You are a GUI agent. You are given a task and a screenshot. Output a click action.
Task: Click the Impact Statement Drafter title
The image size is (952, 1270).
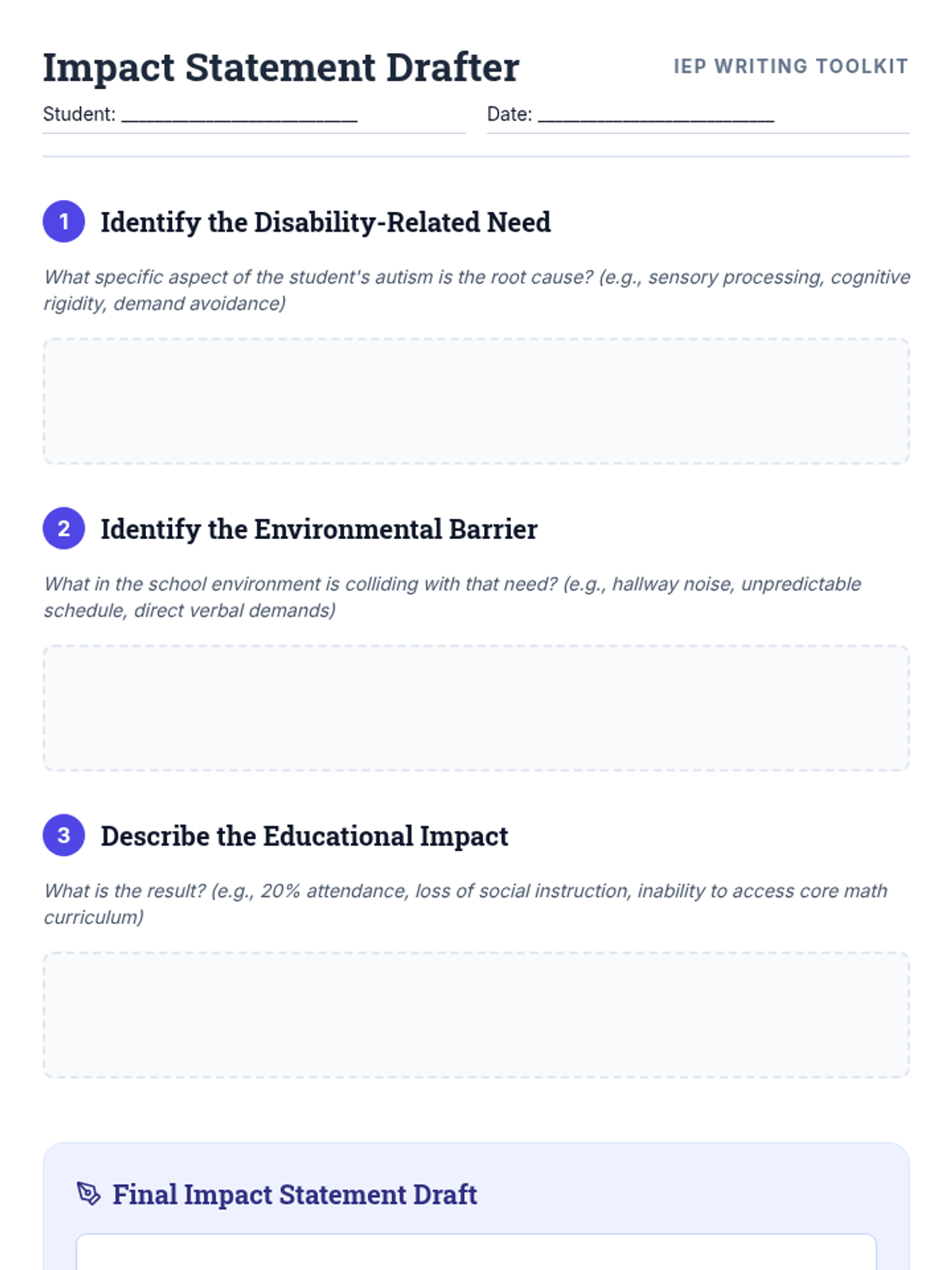281,68
